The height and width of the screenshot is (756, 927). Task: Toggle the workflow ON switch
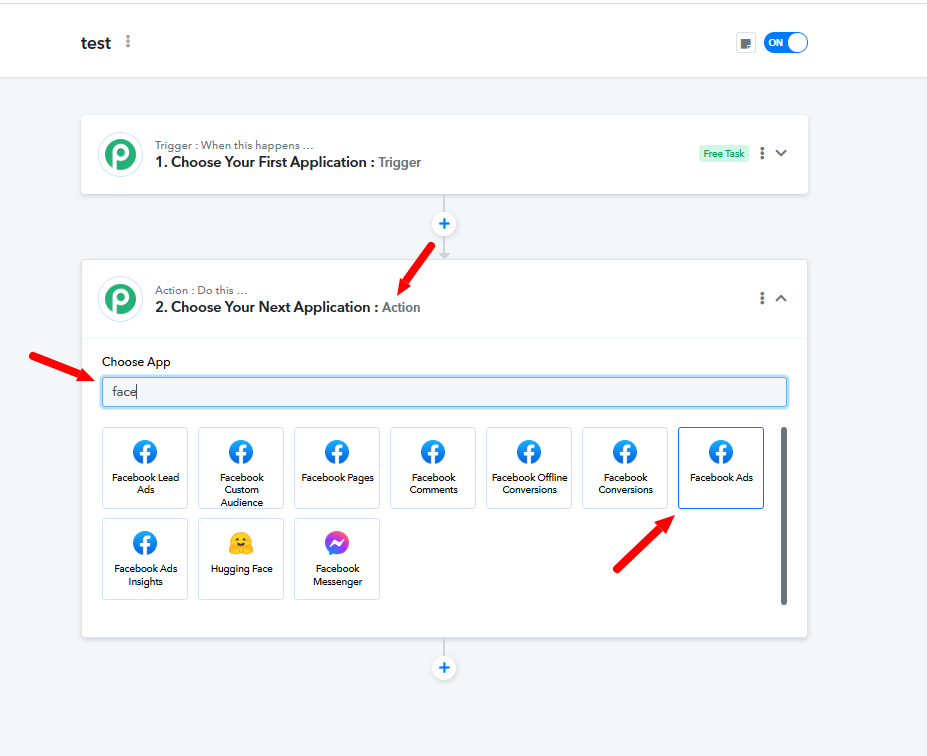coord(785,43)
